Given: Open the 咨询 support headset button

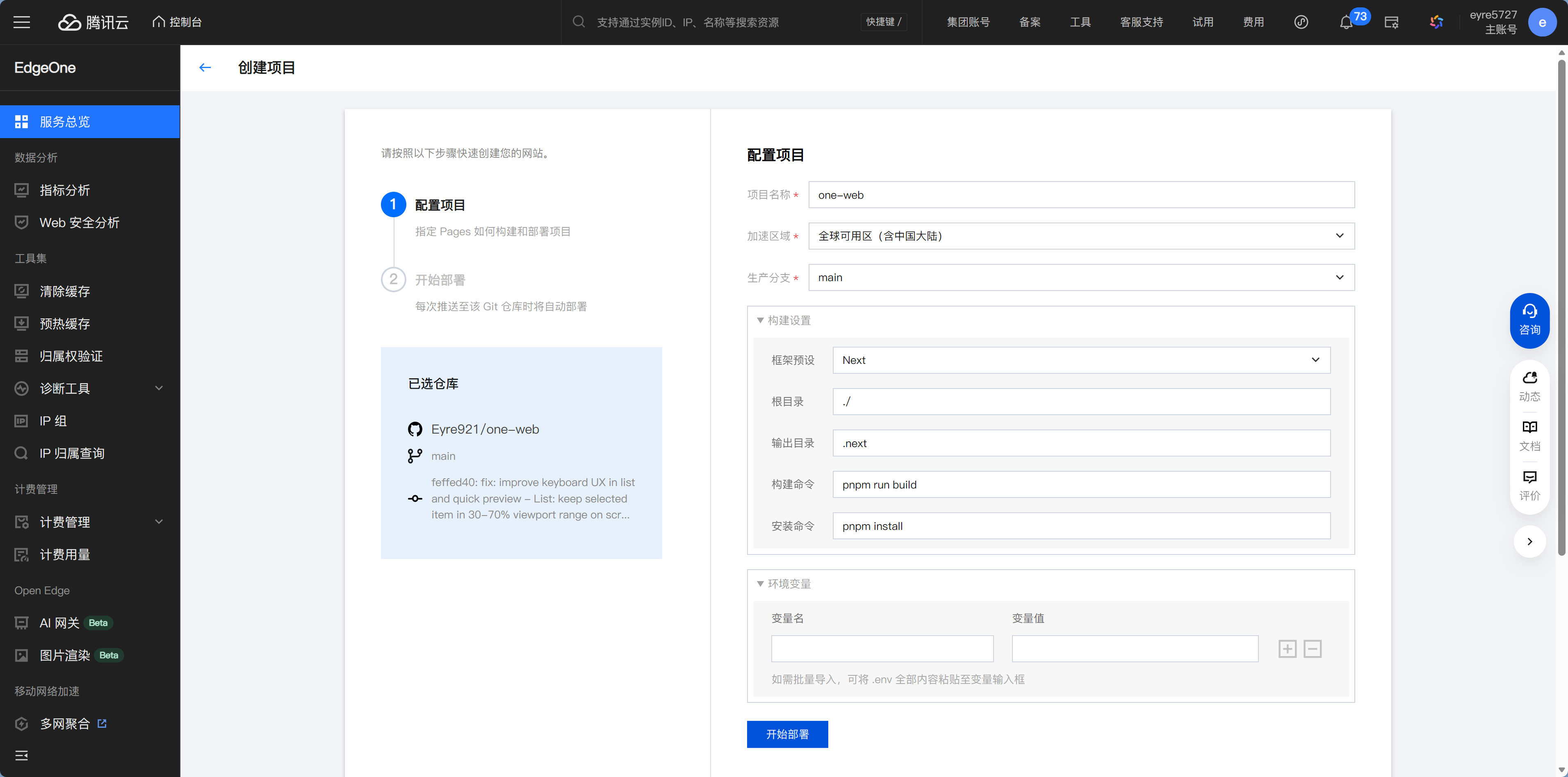Looking at the screenshot, I should [x=1529, y=320].
